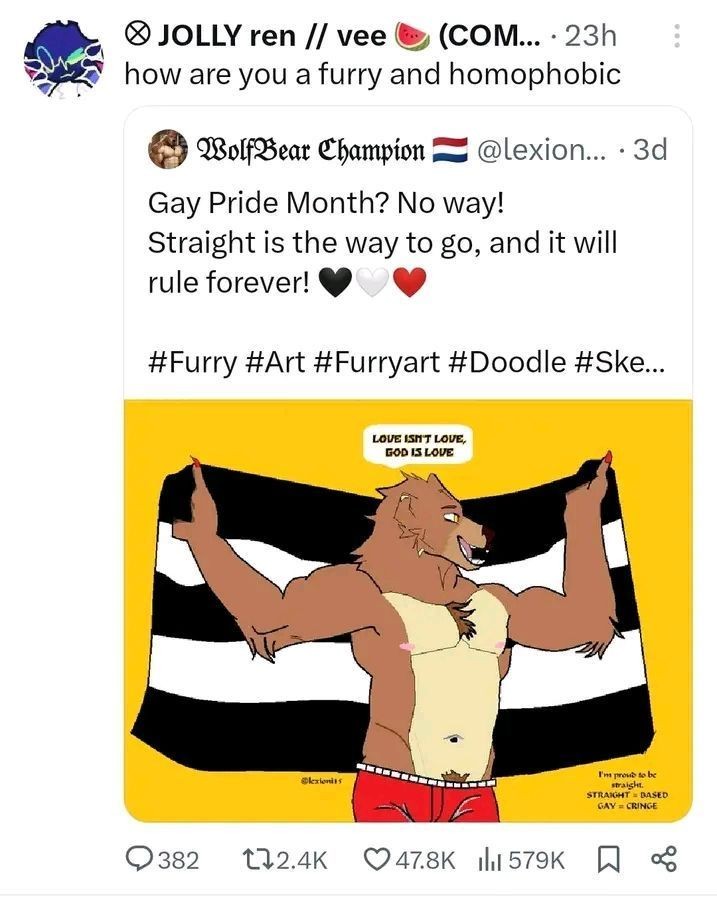Like the post with the heart icon
Image resolution: width=717 pixels, height=900 pixels.
[x=377, y=859]
